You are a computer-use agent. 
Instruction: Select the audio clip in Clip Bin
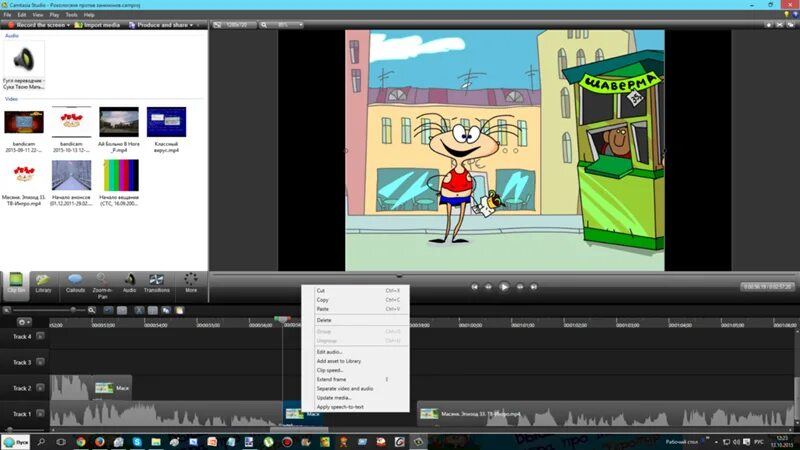pyautogui.click(x=23, y=65)
